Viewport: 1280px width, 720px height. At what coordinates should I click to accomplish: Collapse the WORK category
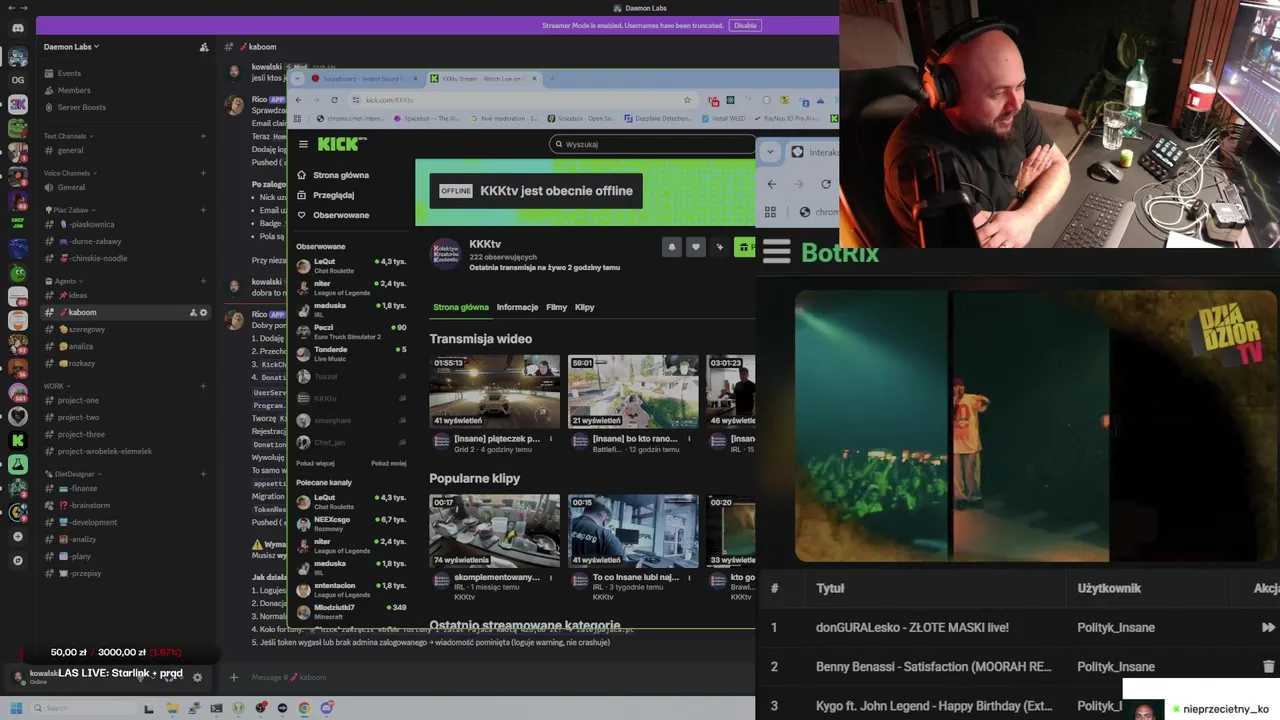click(x=56, y=386)
